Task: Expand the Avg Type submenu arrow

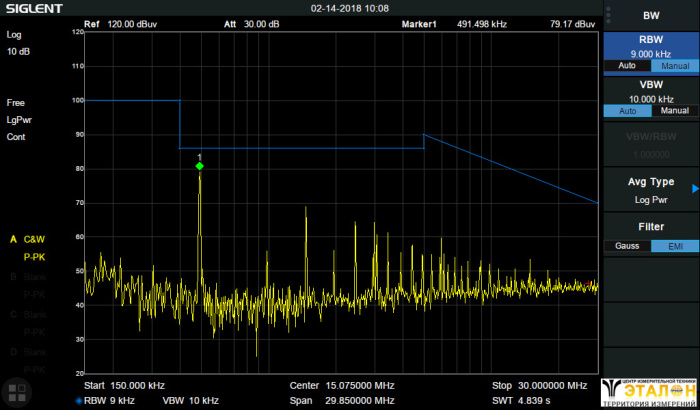Action: 695,187
